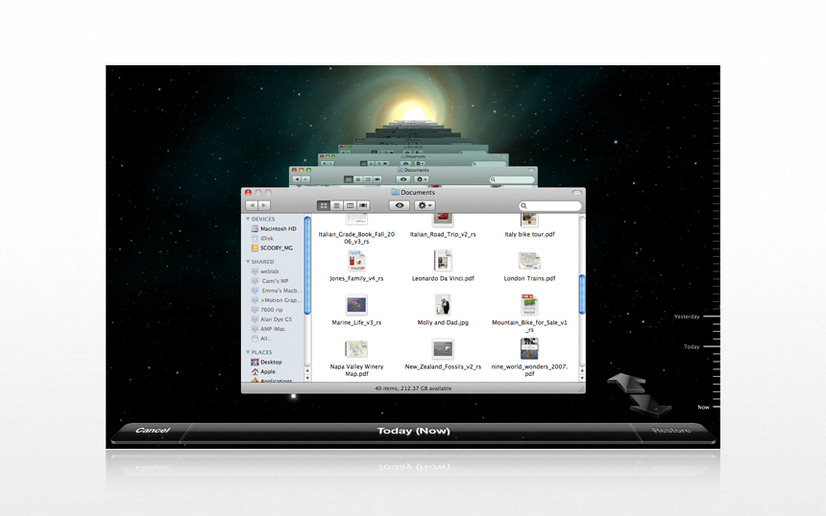Click the toolbar hide pill button
This screenshot has width=826, height=516.
577,193
